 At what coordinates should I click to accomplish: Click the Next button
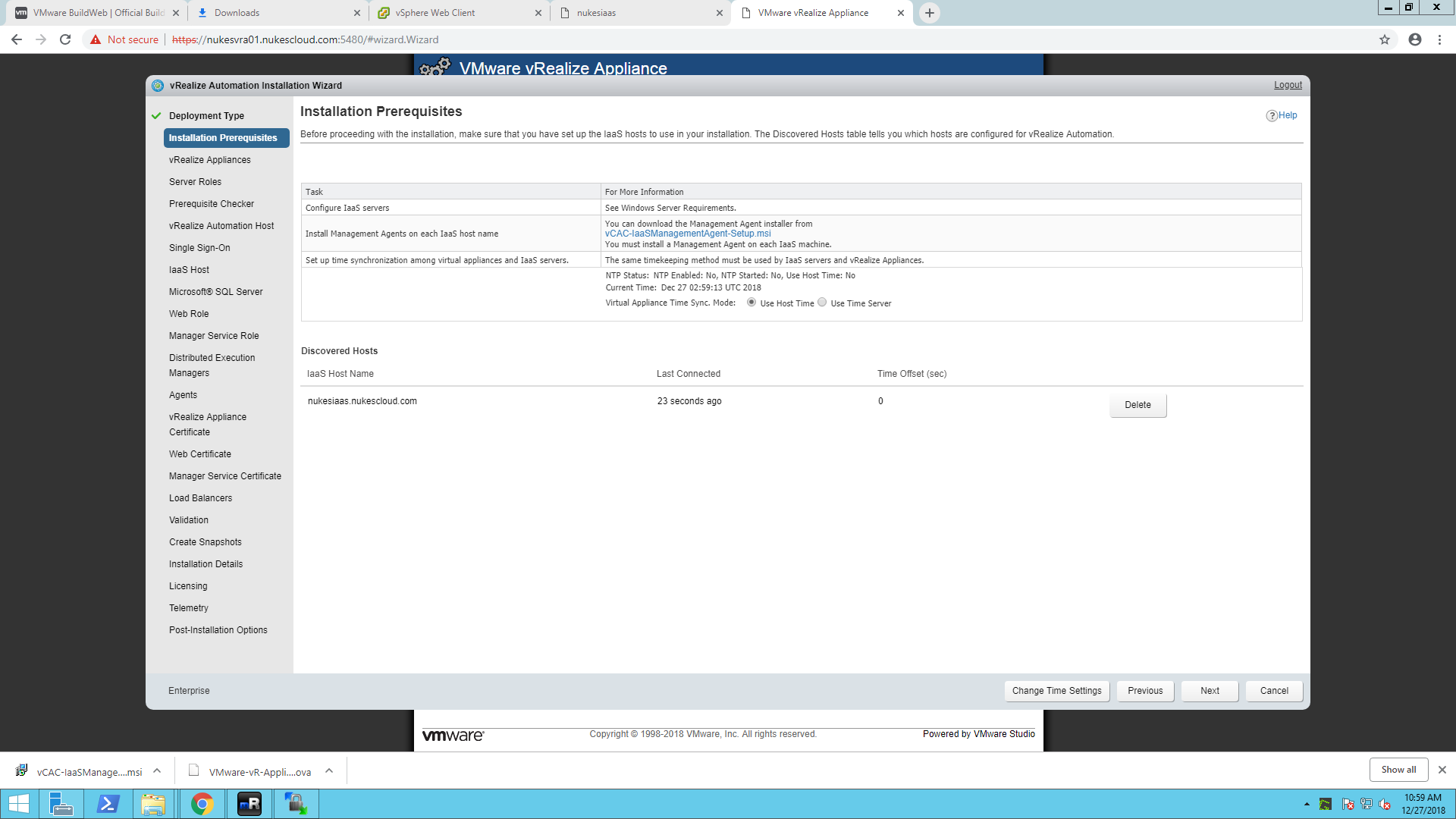(1210, 691)
